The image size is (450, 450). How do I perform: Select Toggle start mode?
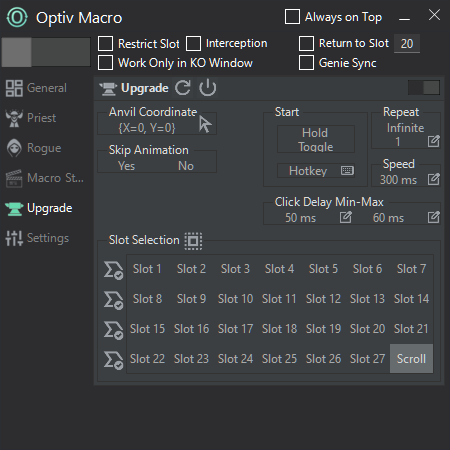315,147
